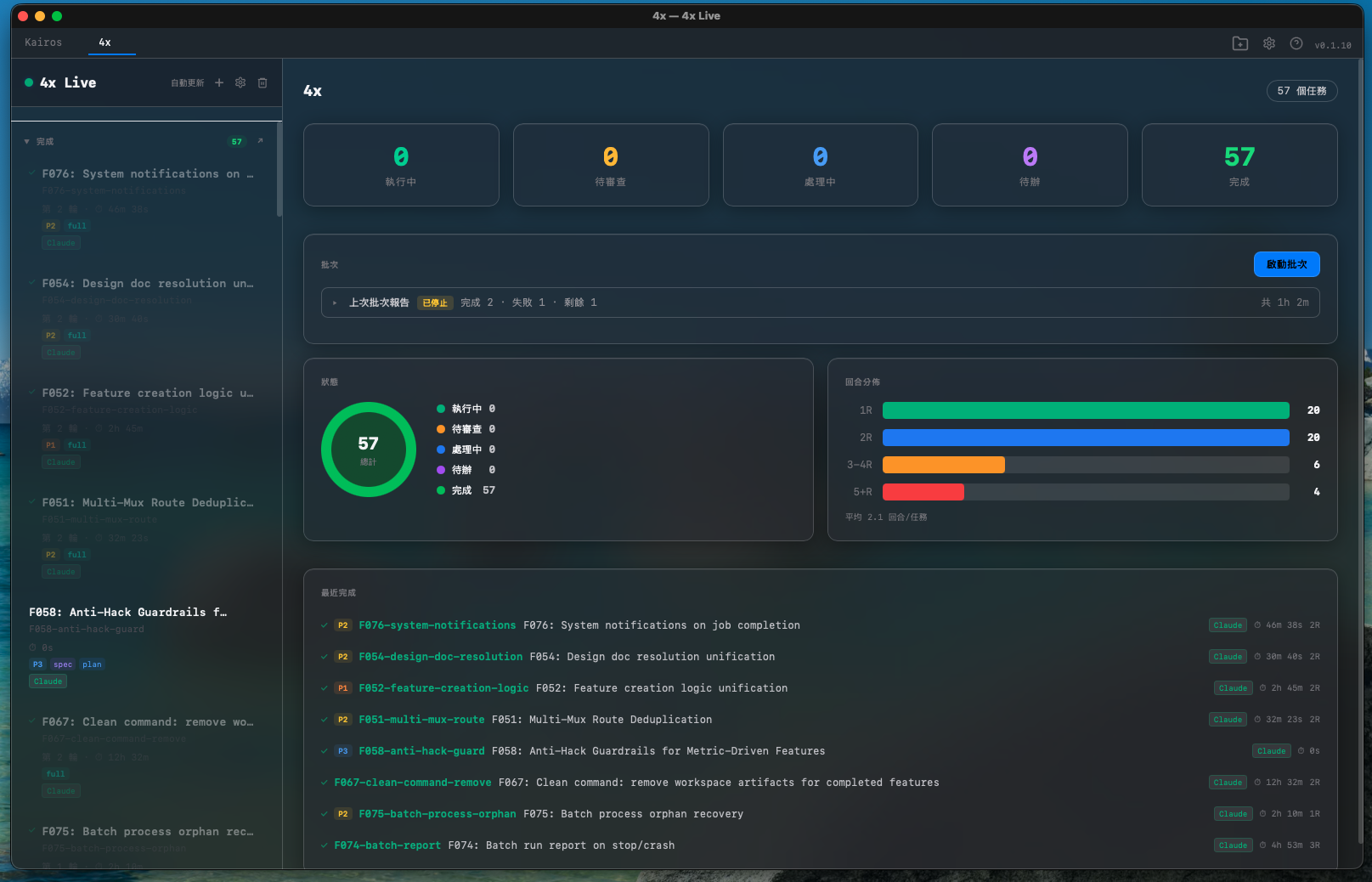The height and width of the screenshot is (882, 1372).
Task: Click checkmark next to F054-design-doc-resolution row
Action: click(x=325, y=657)
